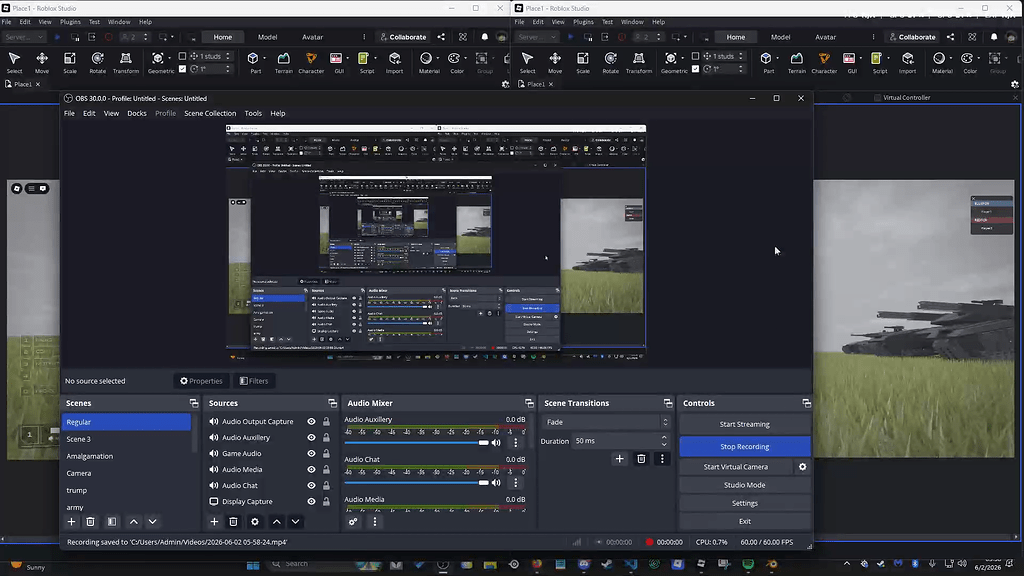Open the GUI tool in left Roblox Studio
Viewport: 1024px width, 576px height.
(x=336, y=63)
